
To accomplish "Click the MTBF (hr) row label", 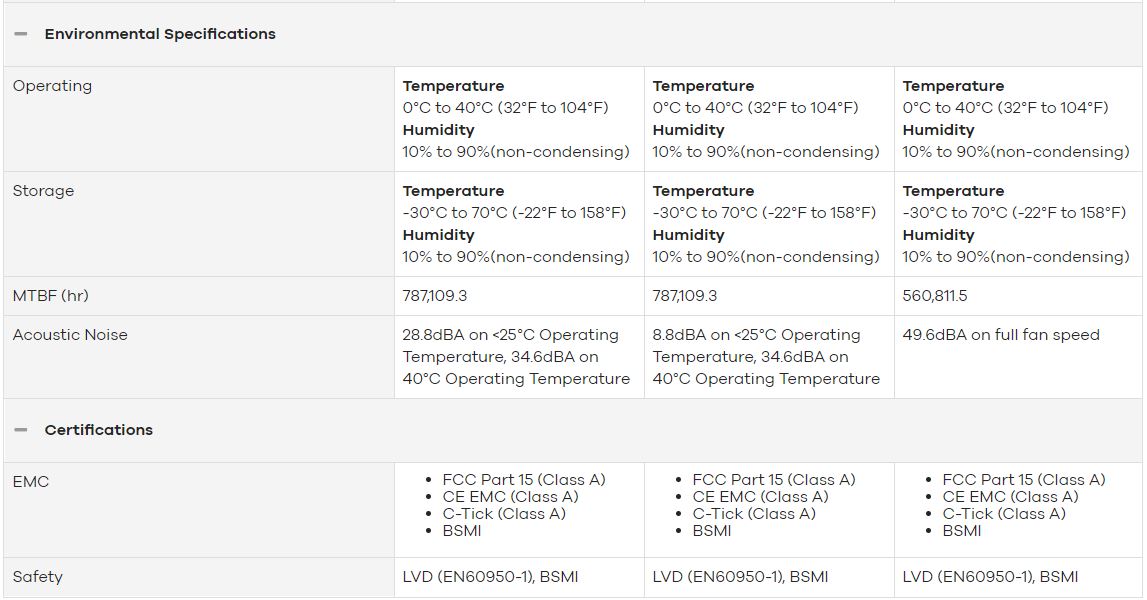I will pos(50,296).
